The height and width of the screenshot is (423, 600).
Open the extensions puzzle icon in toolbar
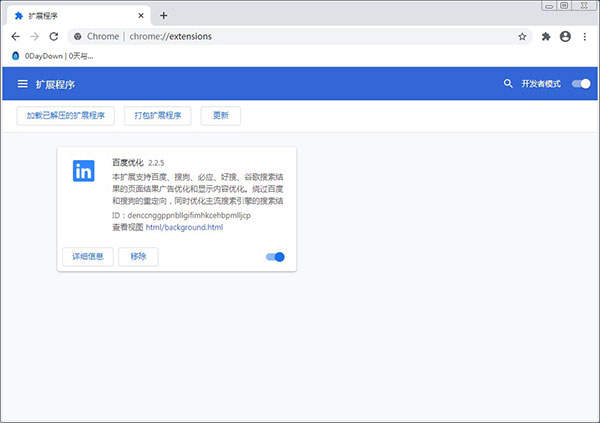coord(546,36)
